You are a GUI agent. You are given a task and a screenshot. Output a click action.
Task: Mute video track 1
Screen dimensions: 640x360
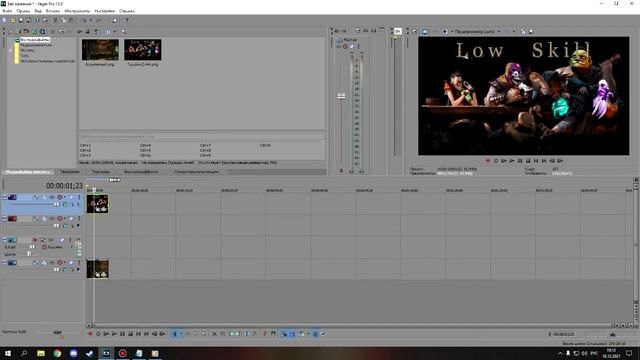[x=71, y=197]
